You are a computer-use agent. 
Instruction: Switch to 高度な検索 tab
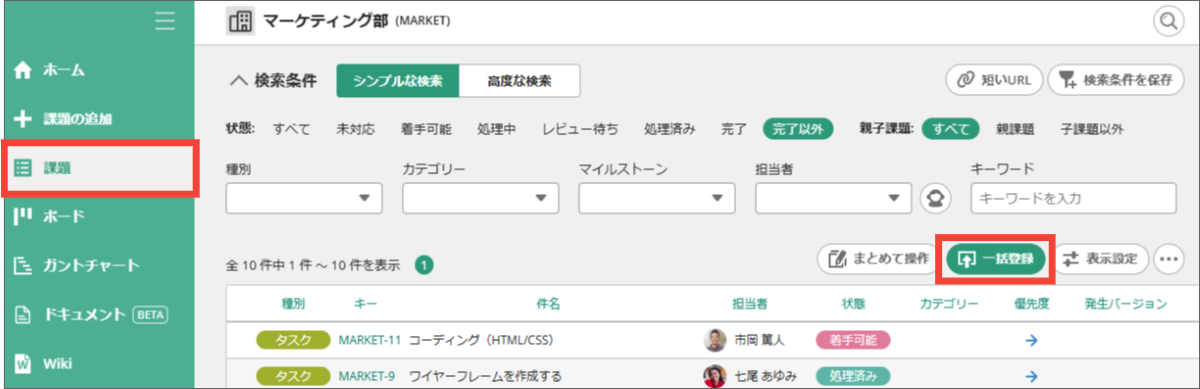[x=519, y=81]
